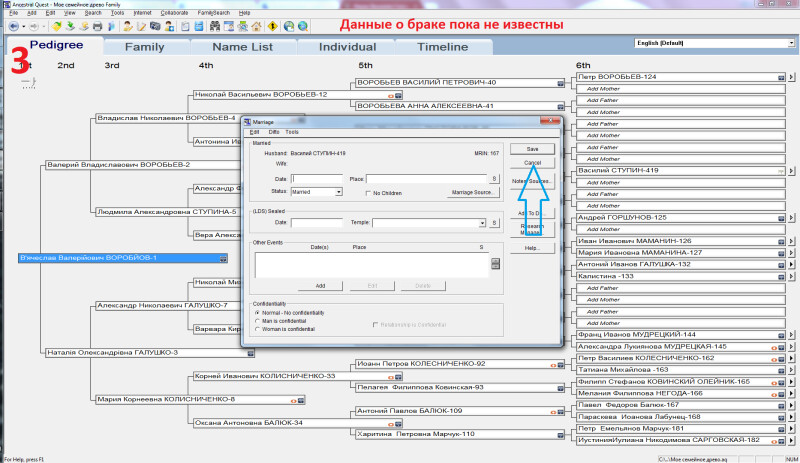
Task: Open the FamilySearch menu
Action: [213, 13]
